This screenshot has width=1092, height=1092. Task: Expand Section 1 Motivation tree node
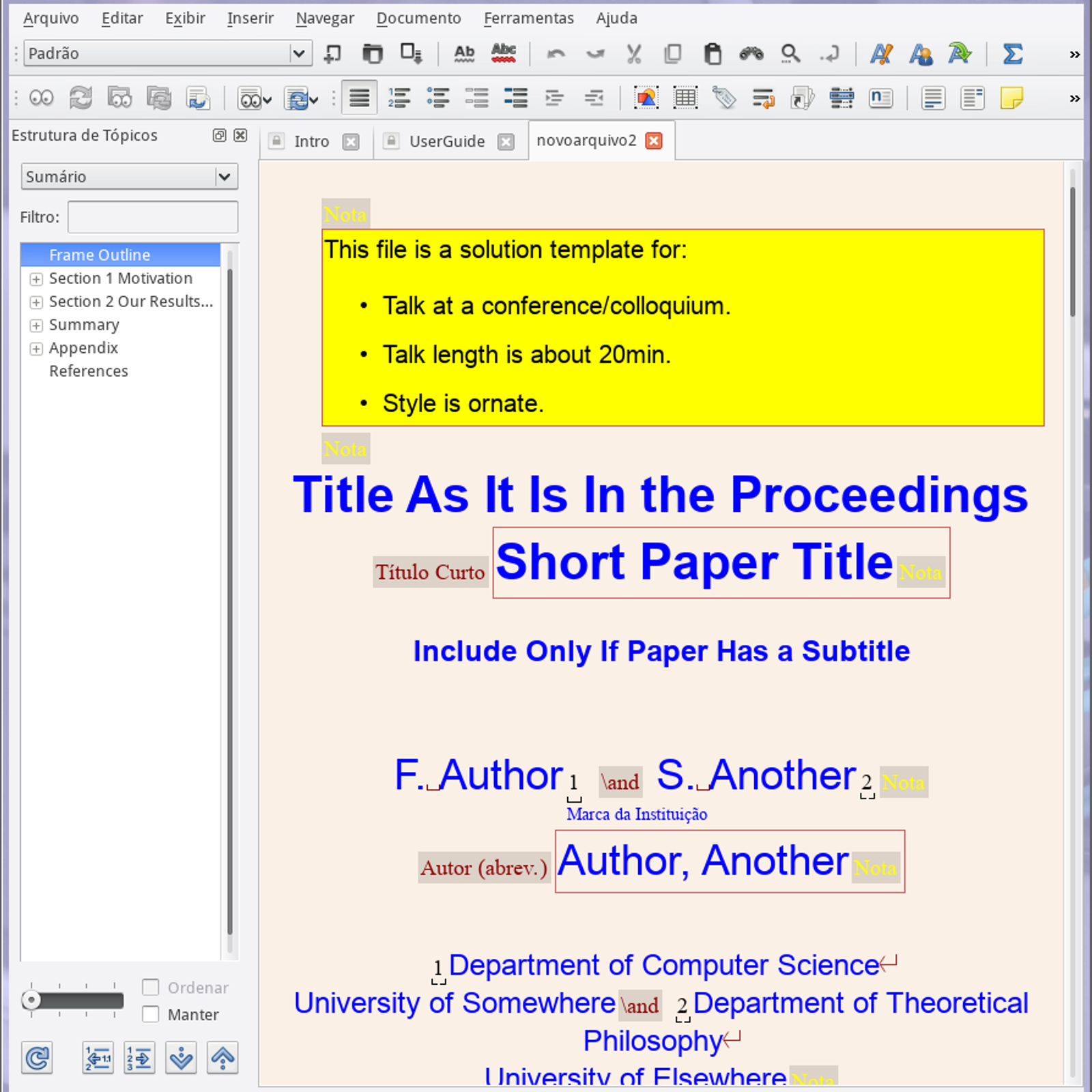pos(36,279)
